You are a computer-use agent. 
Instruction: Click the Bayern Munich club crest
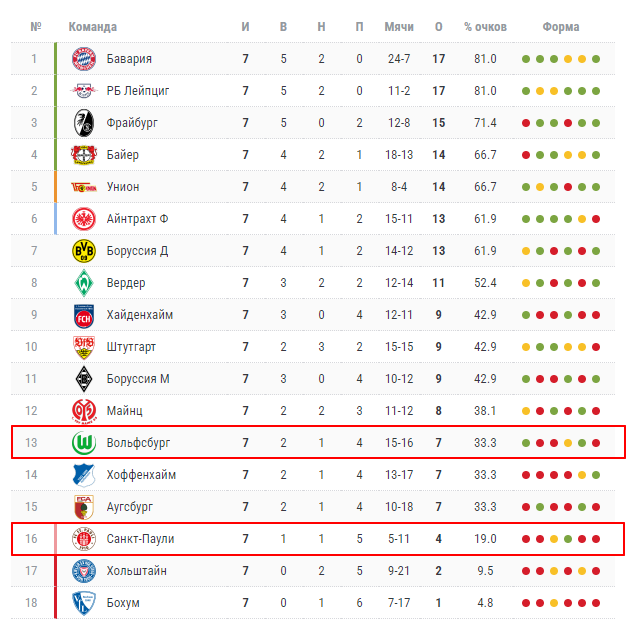(83, 59)
